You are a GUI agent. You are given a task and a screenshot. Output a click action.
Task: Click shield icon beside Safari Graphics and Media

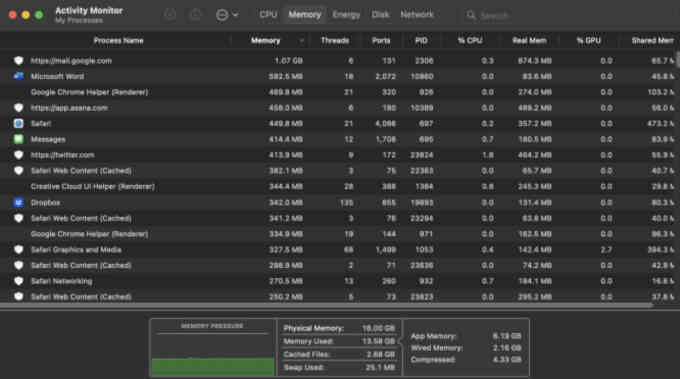coord(18,250)
